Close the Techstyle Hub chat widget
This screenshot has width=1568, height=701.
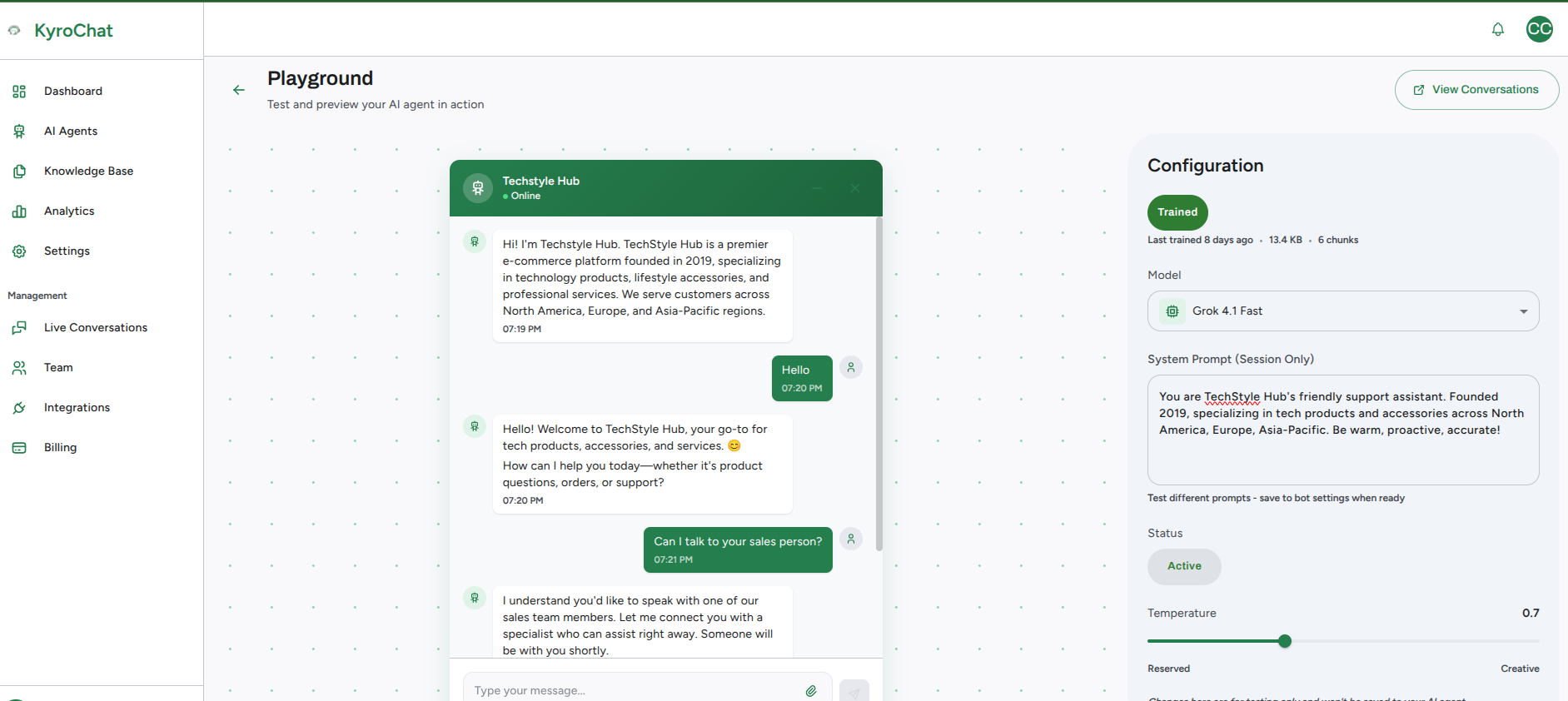(855, 188)
